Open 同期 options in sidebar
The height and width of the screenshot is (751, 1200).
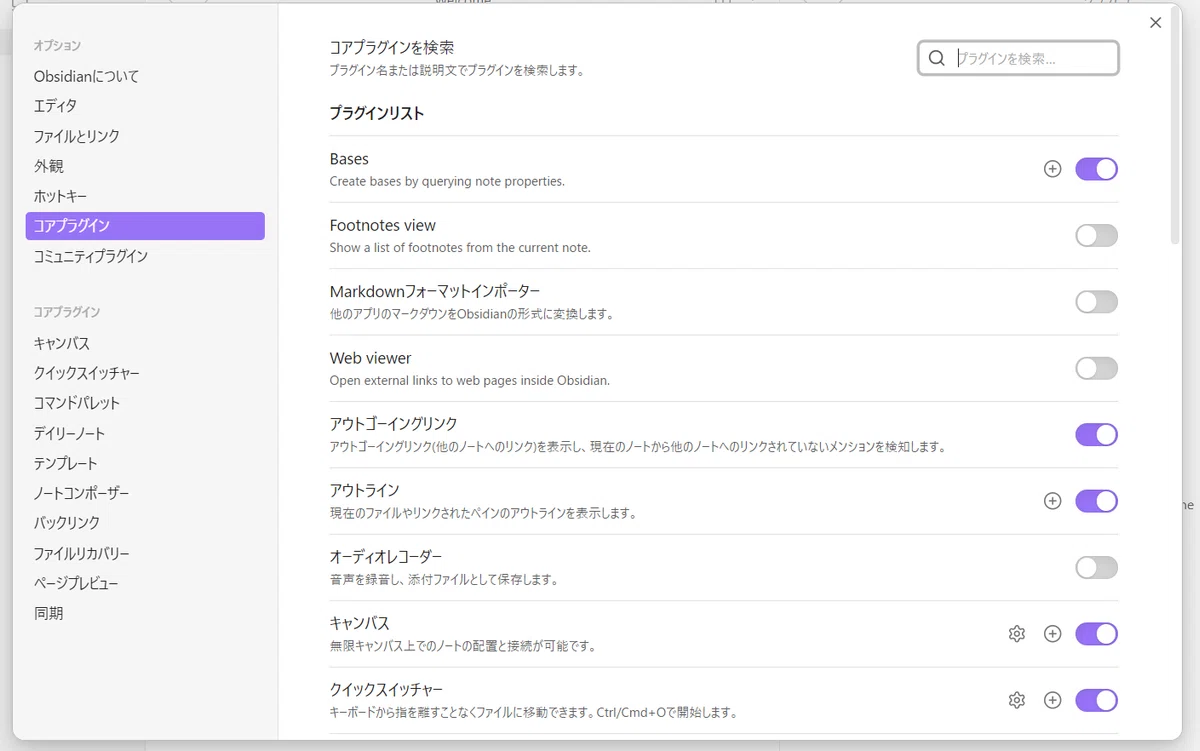pyautogui.click(x=145, y=613)
